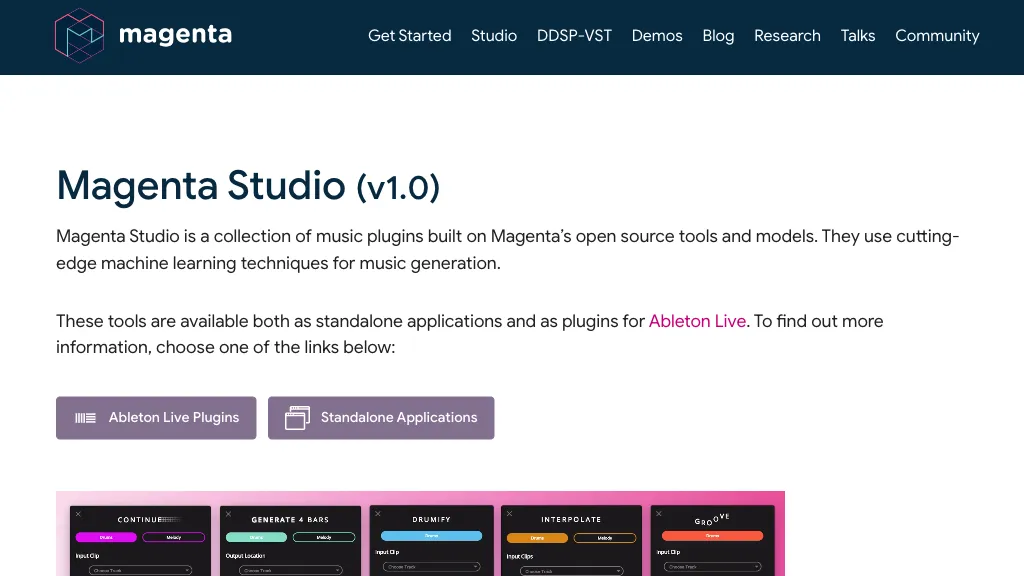Click the Magenta logo icon
Screen dimensions: 1024x576
coord(80,36)
